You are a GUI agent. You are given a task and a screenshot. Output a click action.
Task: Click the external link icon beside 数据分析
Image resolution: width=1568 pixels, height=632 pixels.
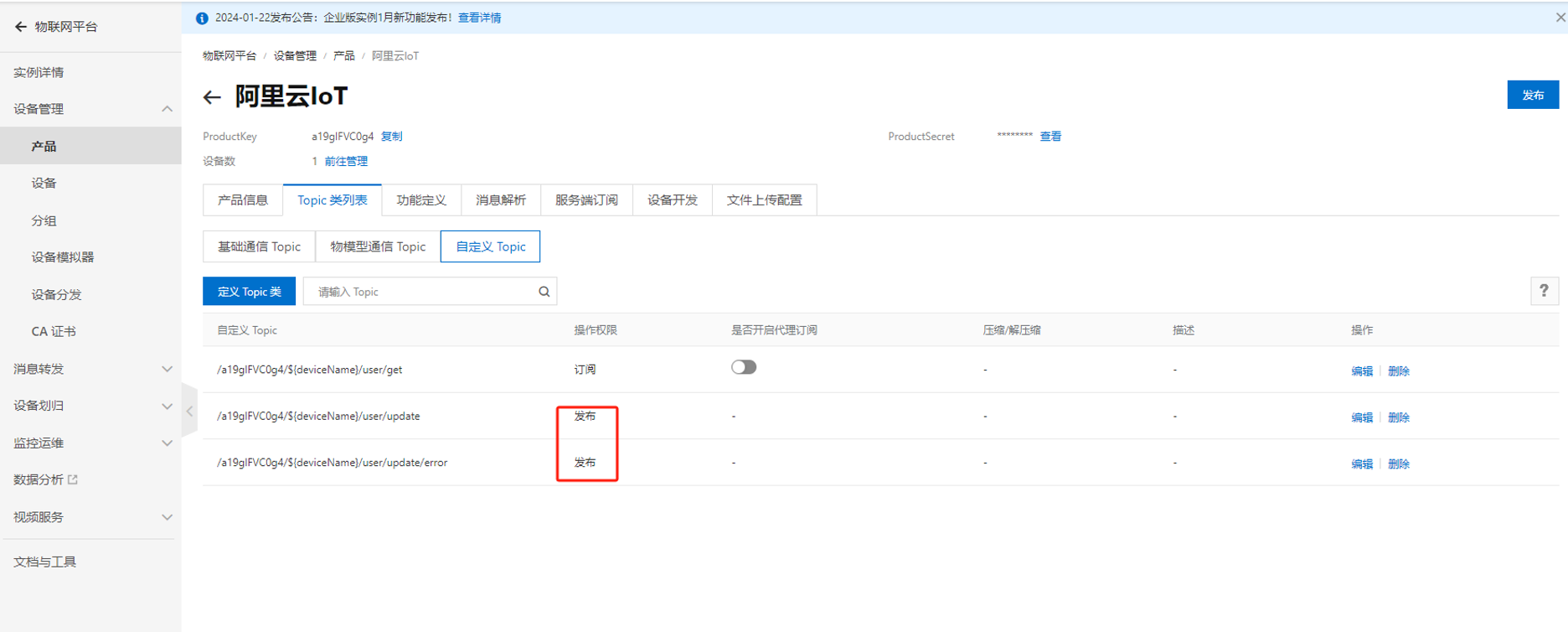tap(73, 479)
